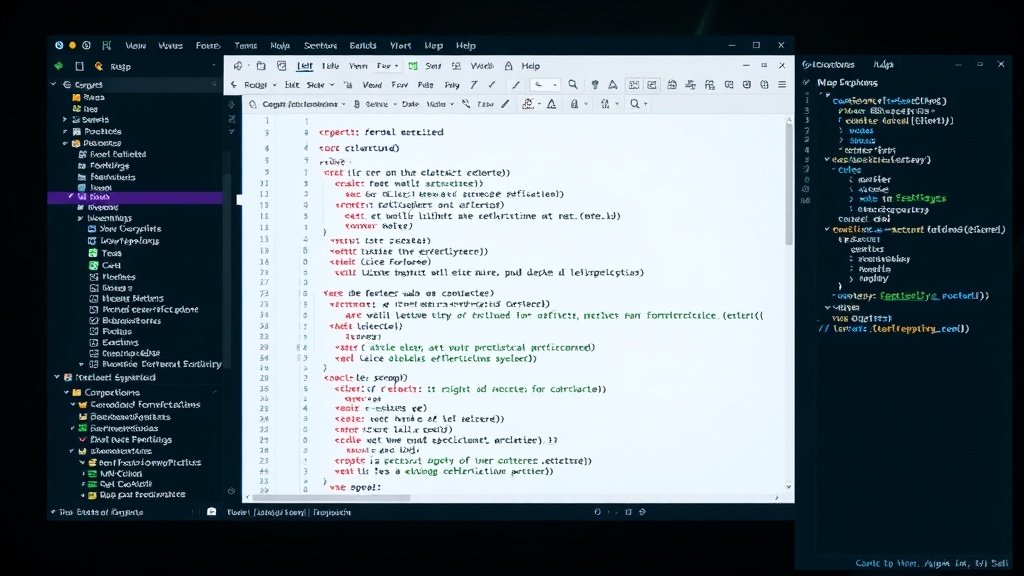Open the "Rouge" dropdown in the editor toolbar
The height and width of the screenshot is (576, 1024).
(260, 85)
